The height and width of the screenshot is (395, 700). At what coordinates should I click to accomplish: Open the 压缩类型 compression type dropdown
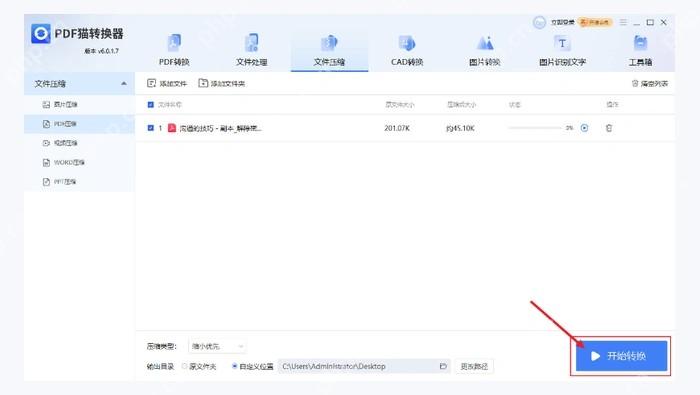point(217,346)
